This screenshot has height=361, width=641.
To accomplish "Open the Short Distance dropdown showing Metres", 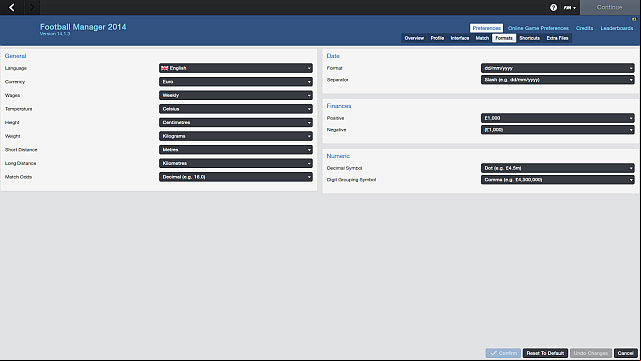I will coord(236,150).
